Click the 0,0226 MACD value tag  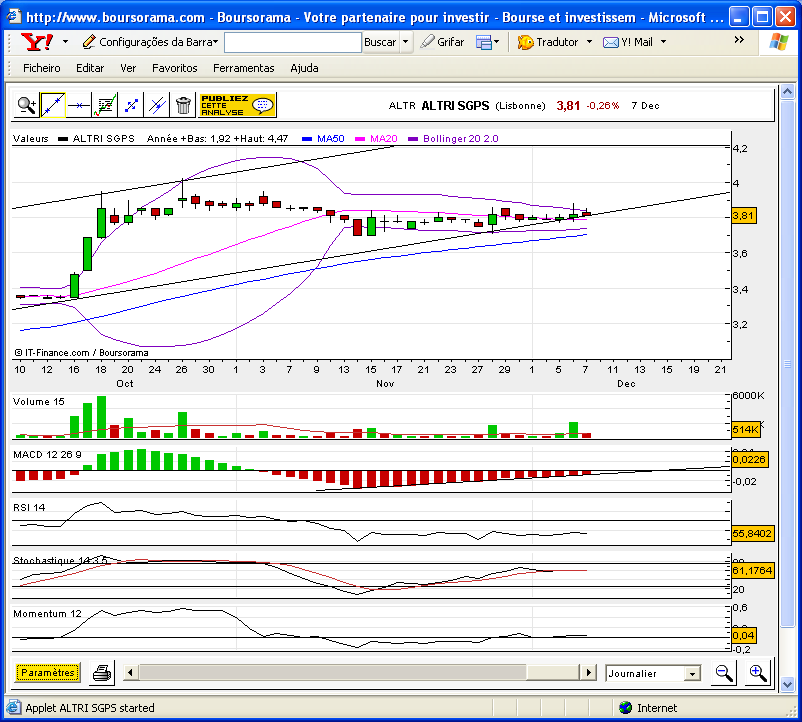749,459
